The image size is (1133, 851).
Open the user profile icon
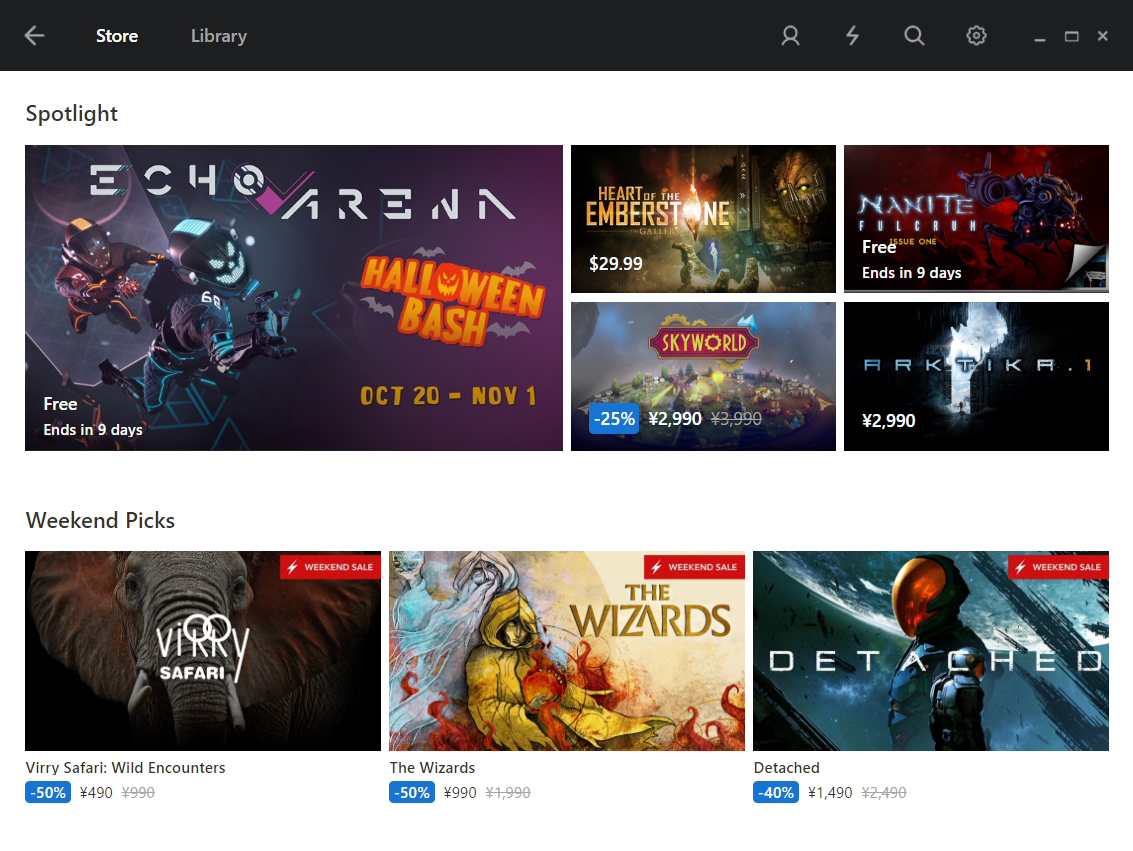(790, 35)
